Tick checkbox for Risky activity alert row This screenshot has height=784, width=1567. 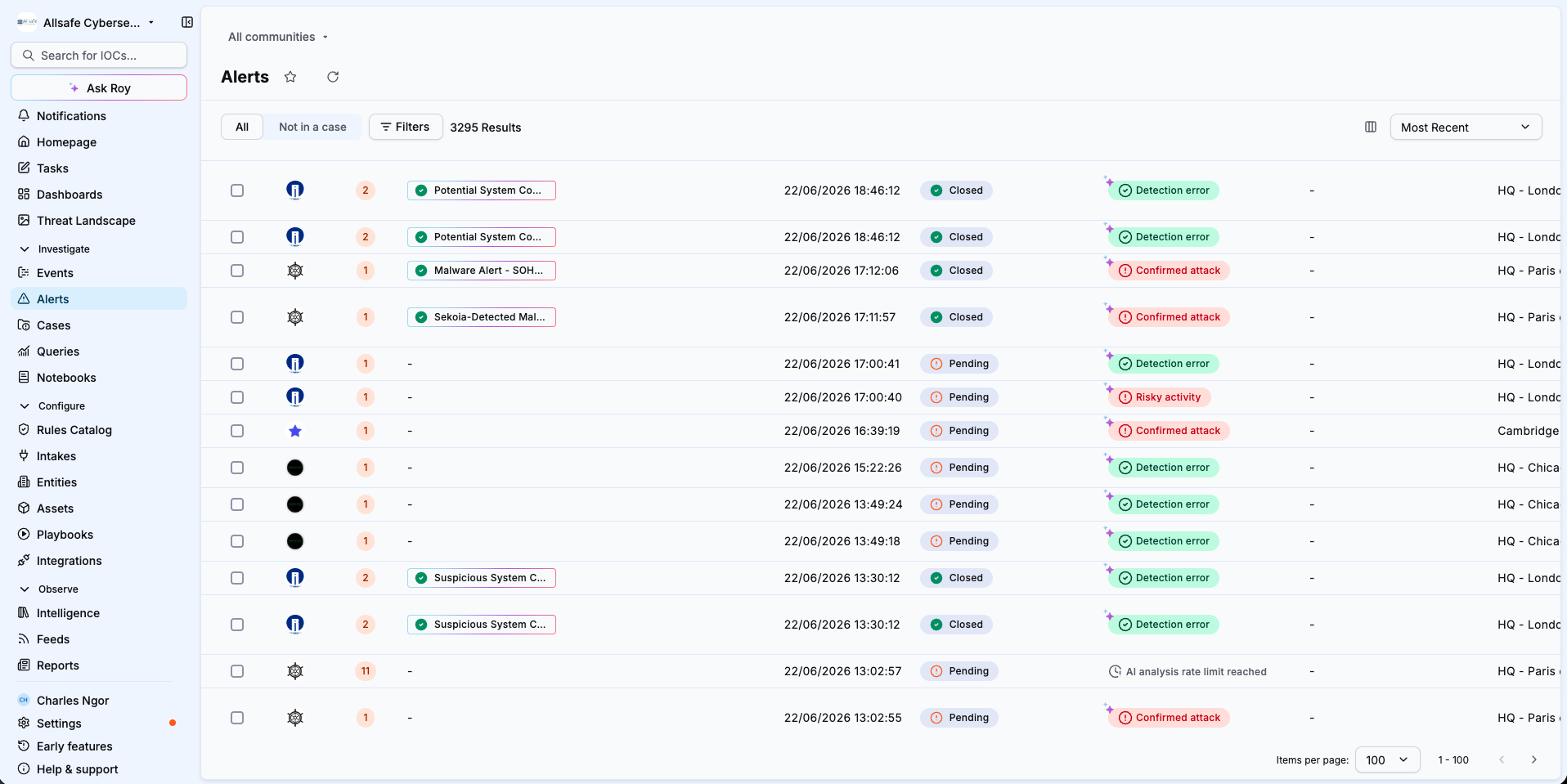pos(237,397)
